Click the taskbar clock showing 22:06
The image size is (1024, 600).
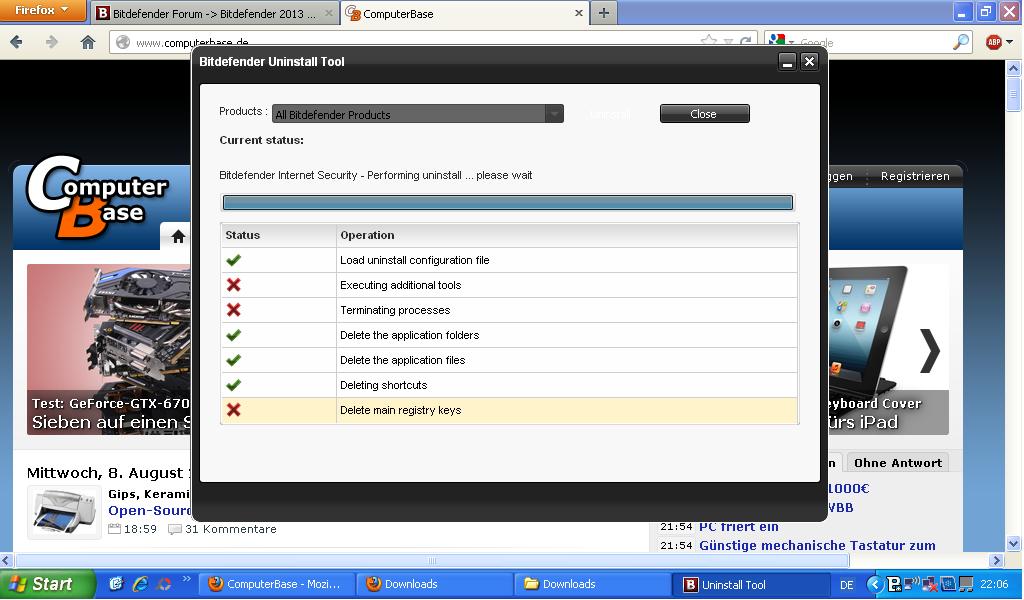coord(994,584)
